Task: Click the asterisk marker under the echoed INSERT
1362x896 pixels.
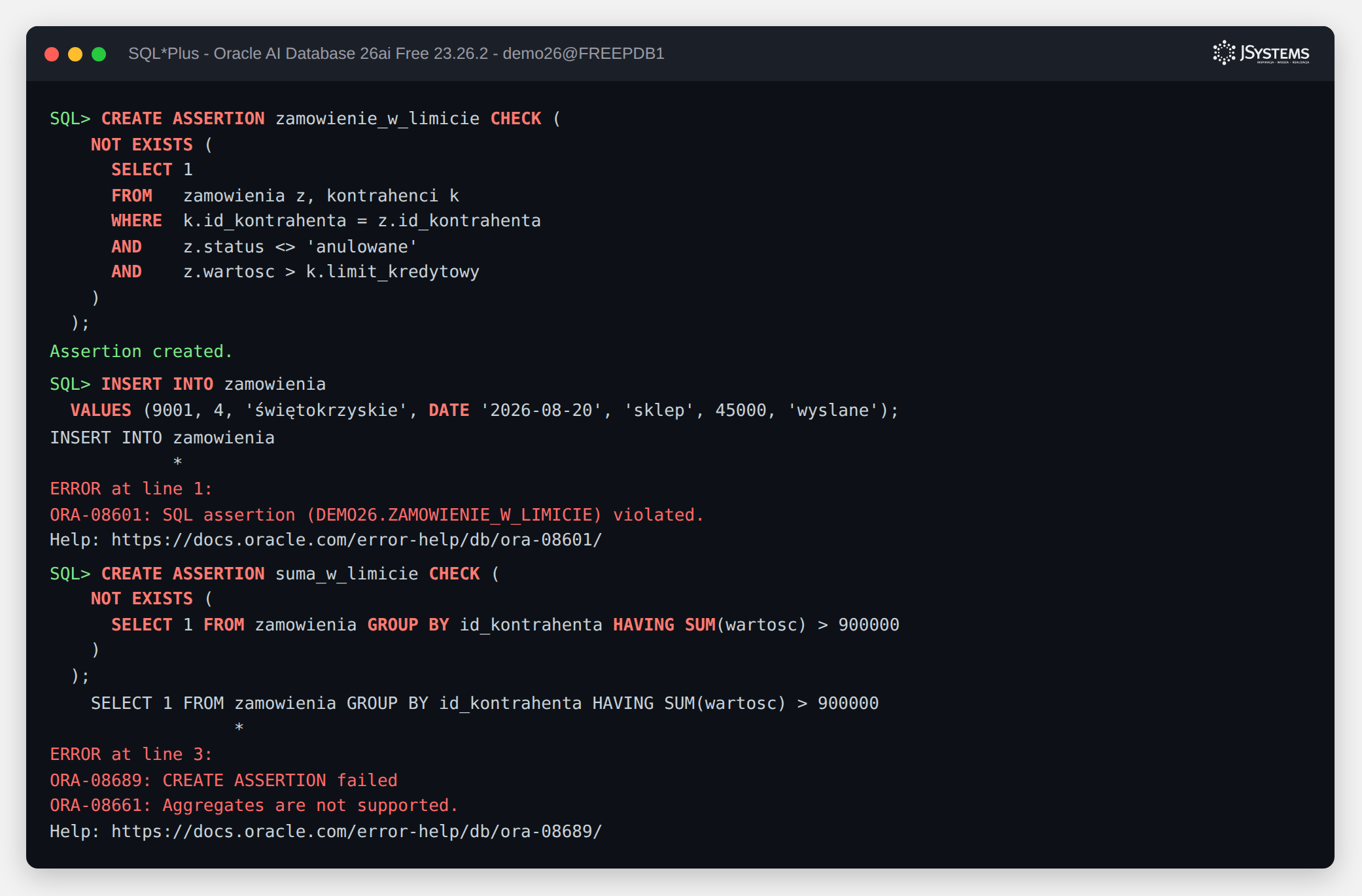Action: coord(178,462)
